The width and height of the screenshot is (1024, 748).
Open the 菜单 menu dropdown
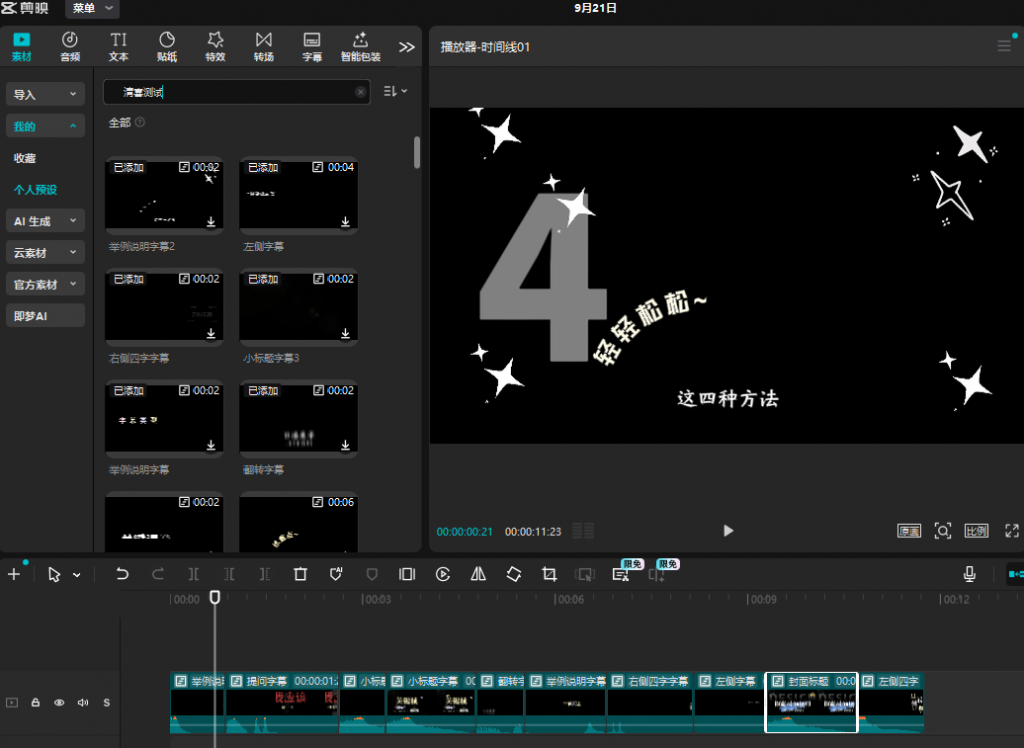coord(92,9)
